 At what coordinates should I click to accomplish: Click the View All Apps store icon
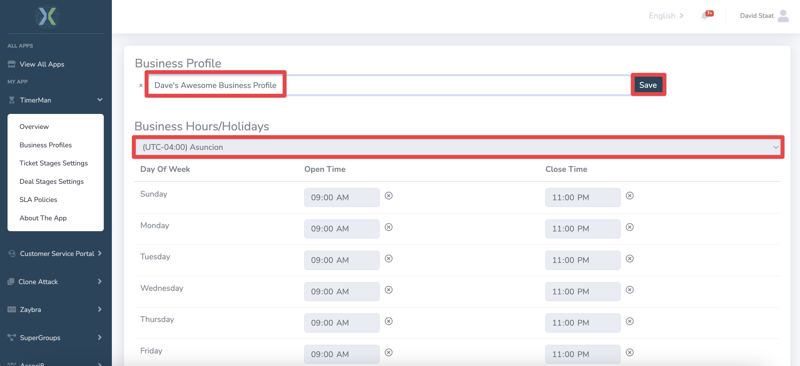pyautogui.click(x=11, y=65)
